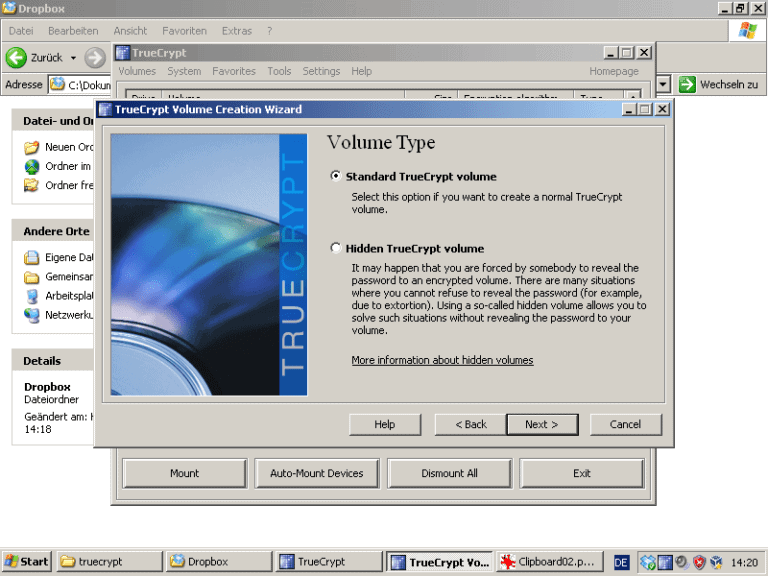Click the Auto-Mount Devices button
The height and width of the screenshot is (576, 768).
click(317, 473)
